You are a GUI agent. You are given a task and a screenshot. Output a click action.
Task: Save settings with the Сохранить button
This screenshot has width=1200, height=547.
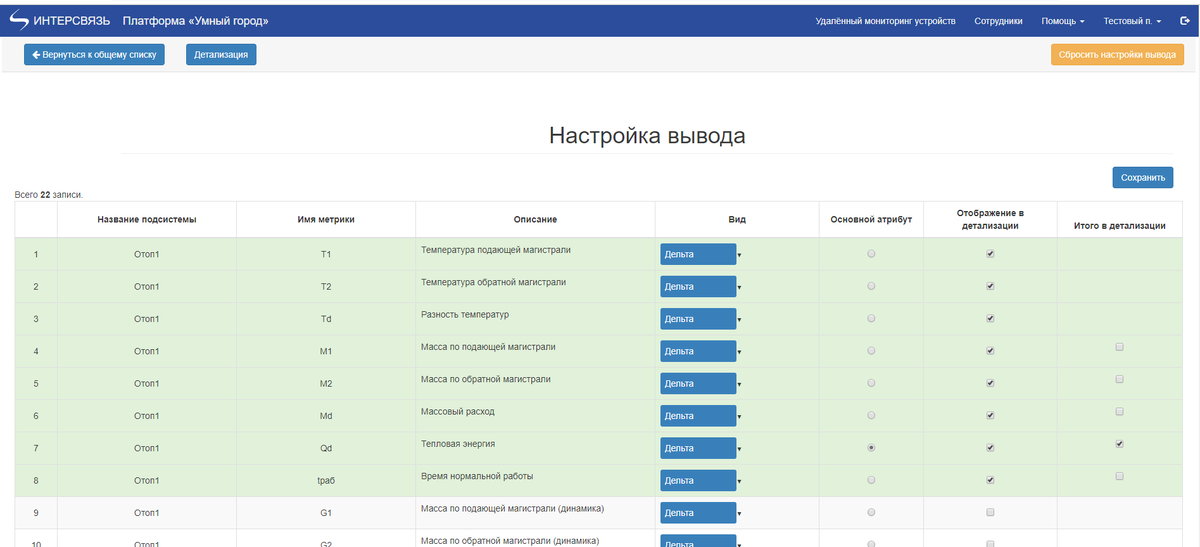tap(1143, 178)
